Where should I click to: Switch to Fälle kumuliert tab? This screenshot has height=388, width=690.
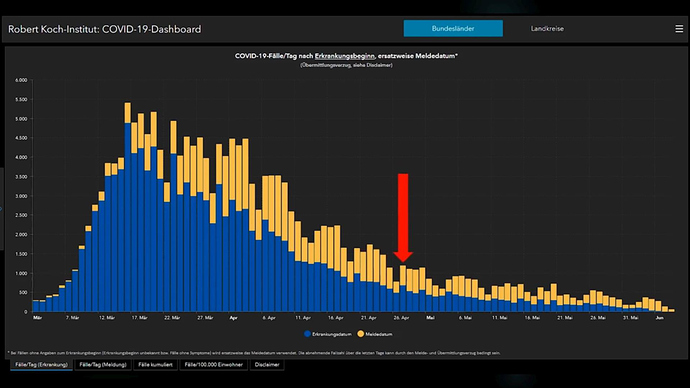pyautogui.click(x=155, y=365)
